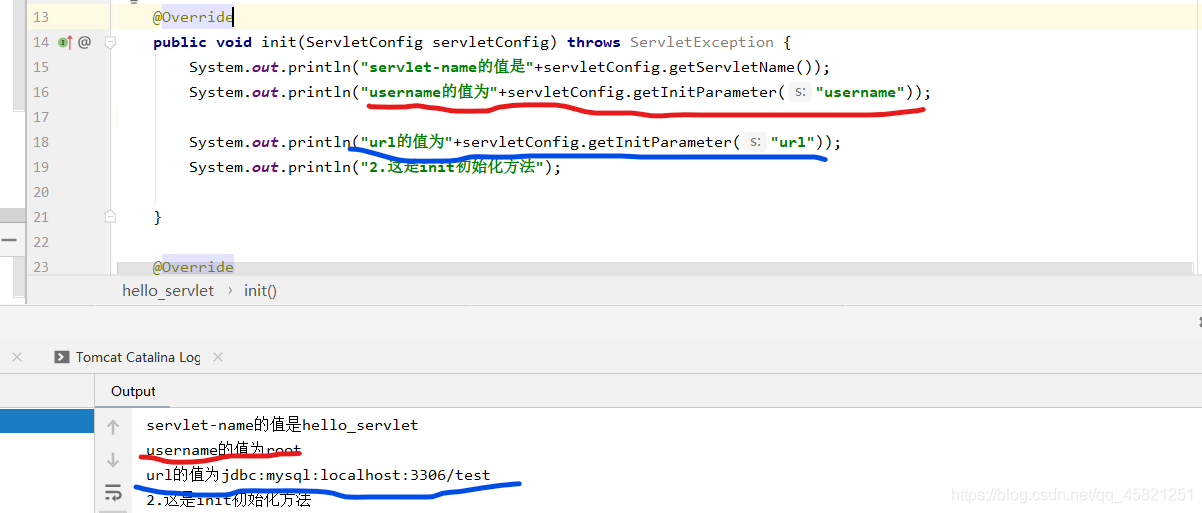Click the "username的值为" string literal on line 16
This screenshot has width=1202, height=513.
tap(429, 92)
